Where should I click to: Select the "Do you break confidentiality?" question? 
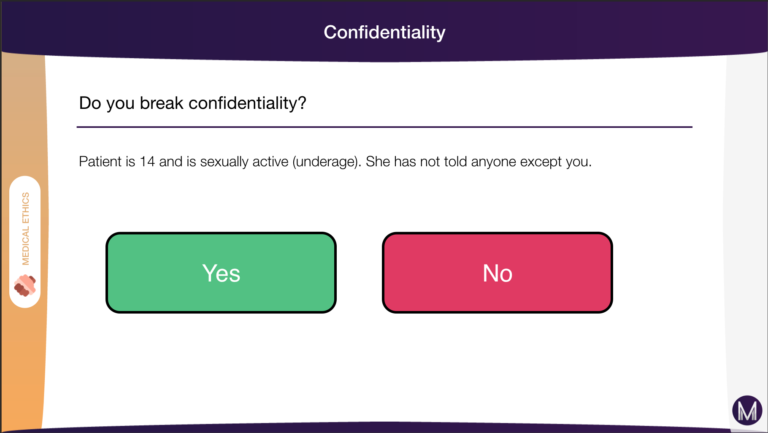click(x=192, y=103)
